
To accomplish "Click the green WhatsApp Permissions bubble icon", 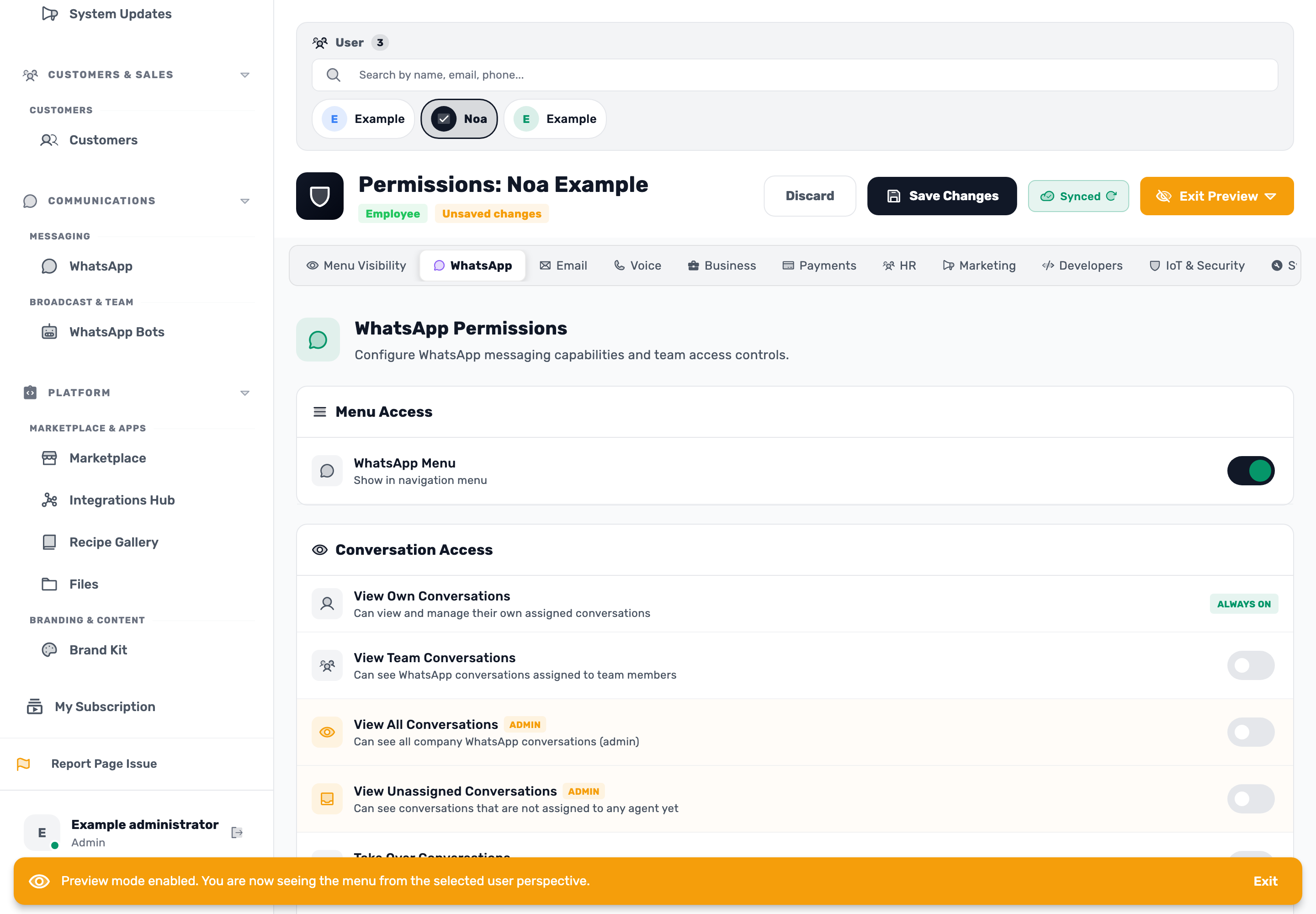I will point(318,340).
